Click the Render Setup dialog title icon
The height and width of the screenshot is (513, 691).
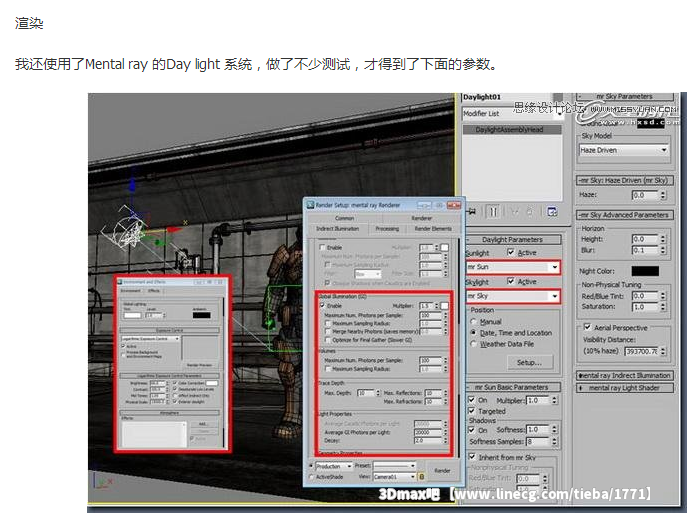(310, 205)
